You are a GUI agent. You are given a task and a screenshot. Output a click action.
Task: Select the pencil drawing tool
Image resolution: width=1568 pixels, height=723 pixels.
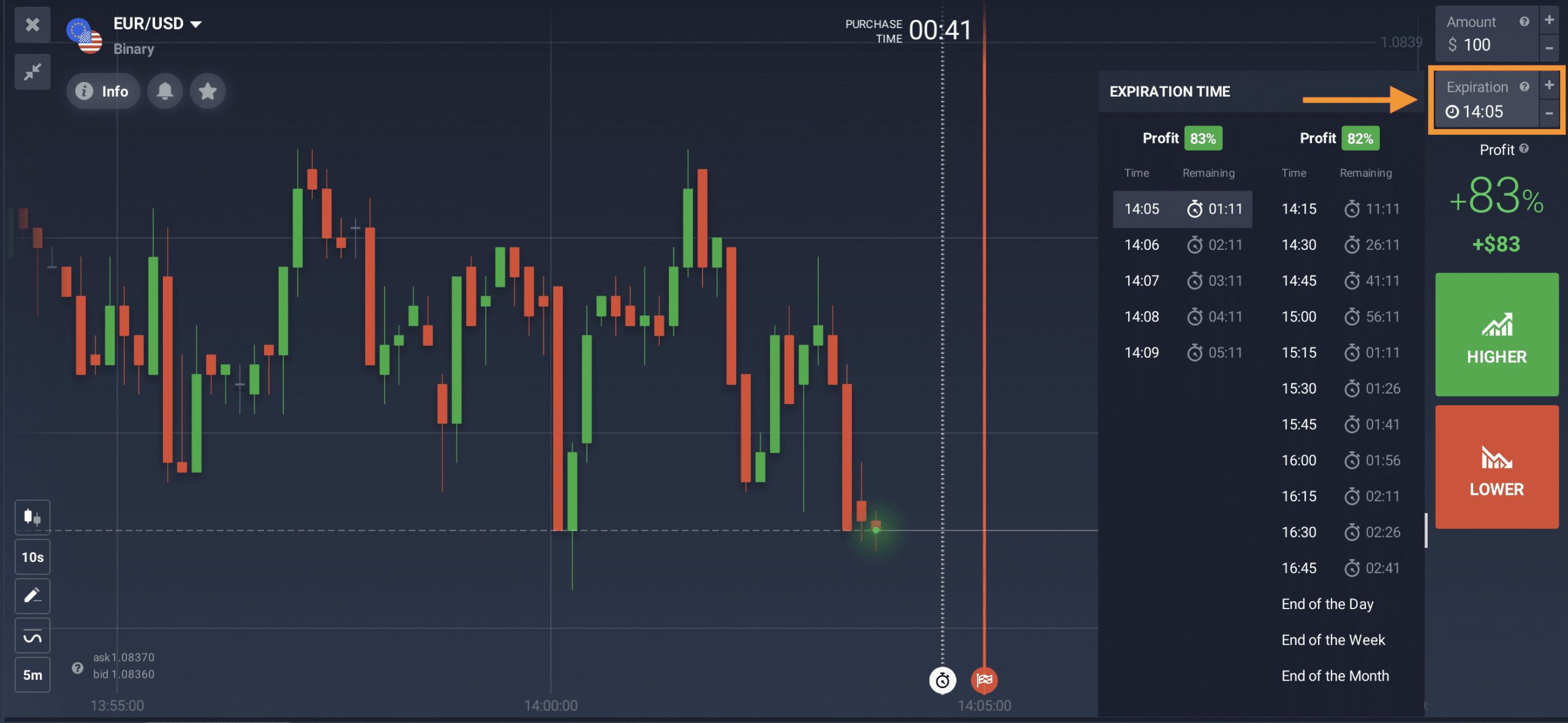click(x=32, y=596)
